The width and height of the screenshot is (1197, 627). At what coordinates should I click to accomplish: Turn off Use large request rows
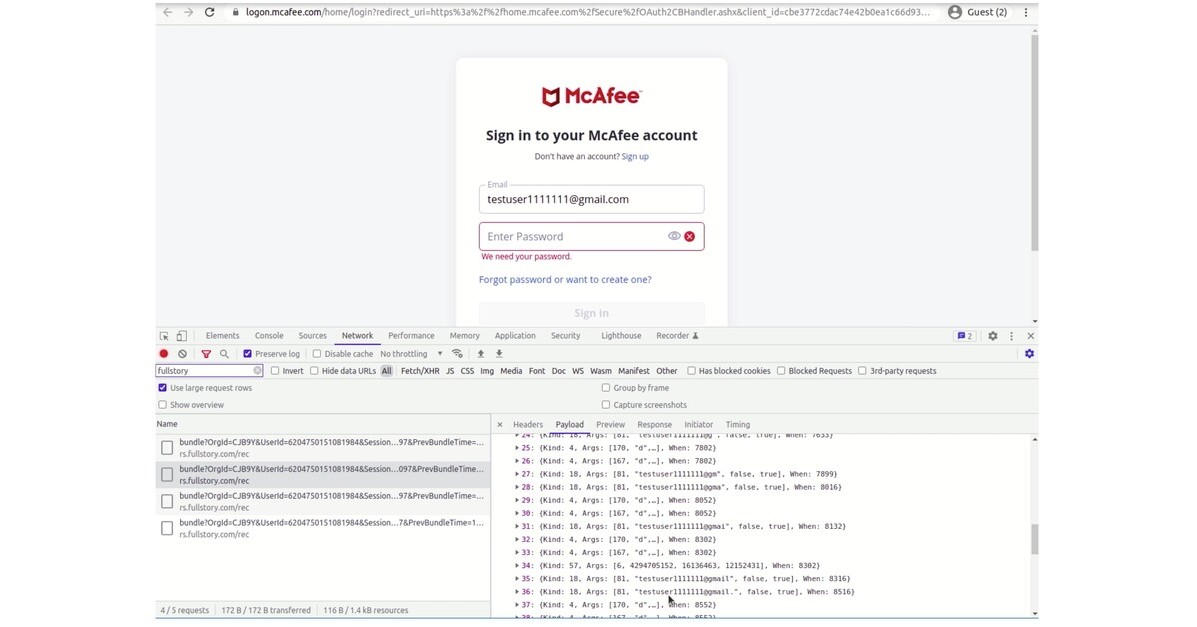[x=163, y=388]
